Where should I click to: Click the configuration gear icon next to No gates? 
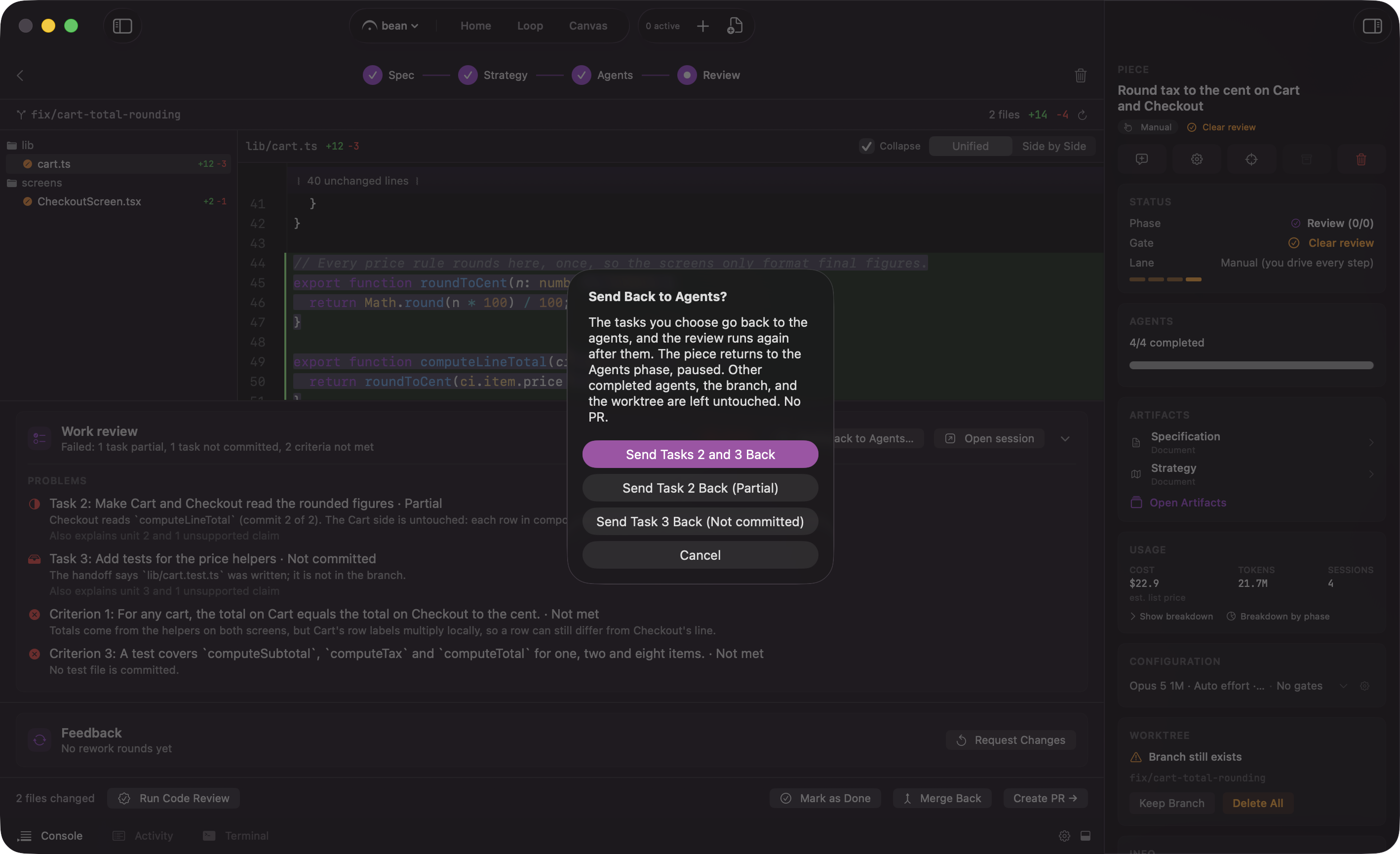coord(1365,686)
